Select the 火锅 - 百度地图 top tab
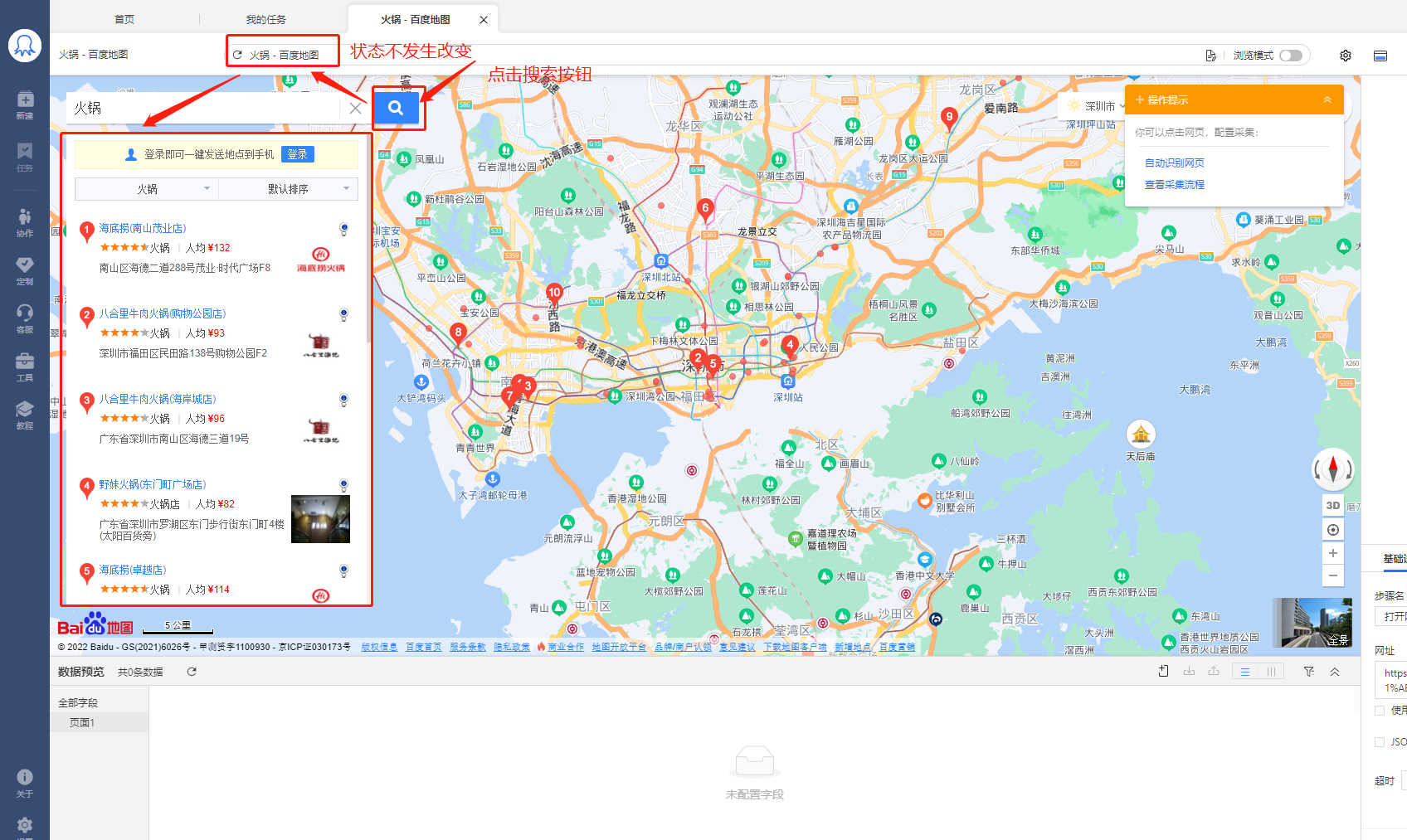 click(415, 19)
